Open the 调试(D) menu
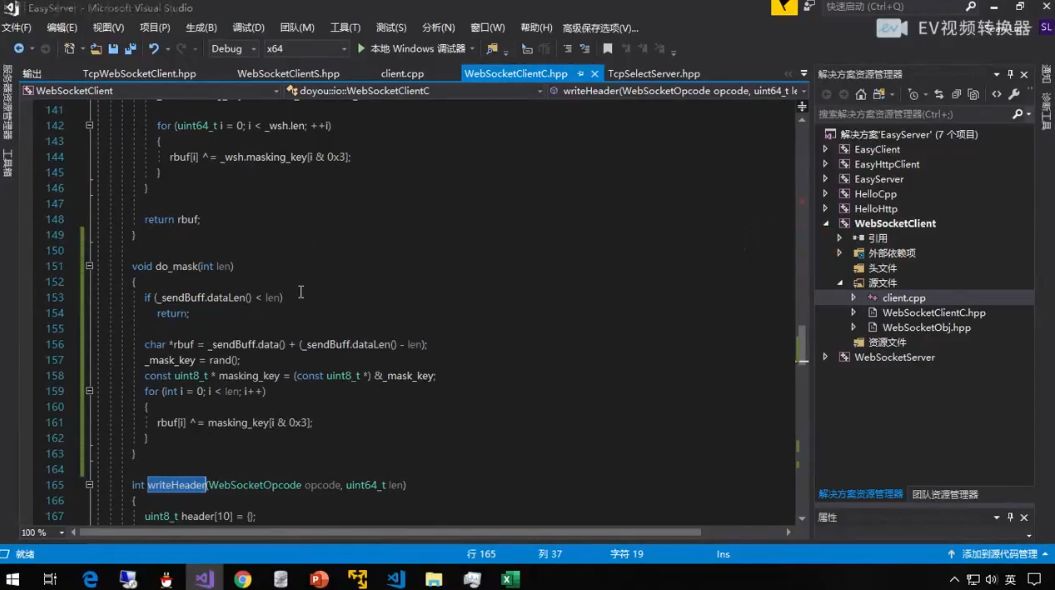1055x590 pixels. [x=246, y=27]
